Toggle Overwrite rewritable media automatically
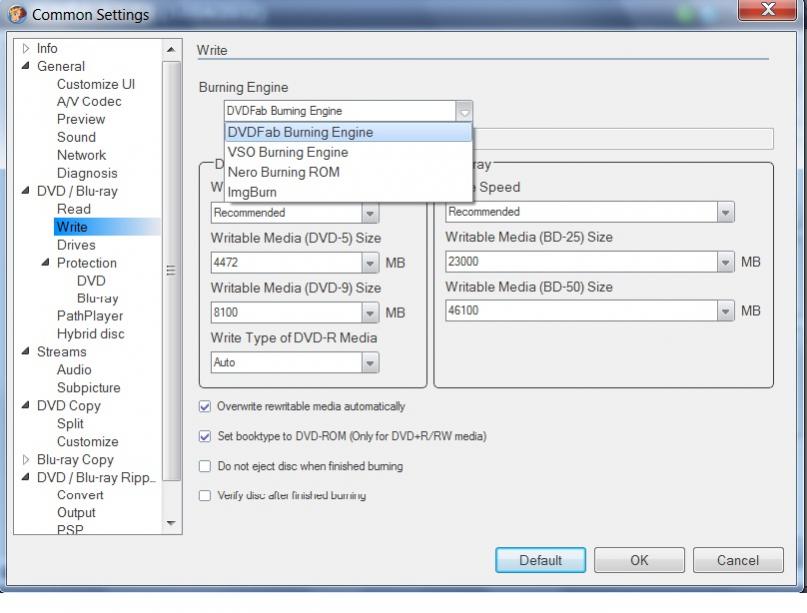This screenshot has width=807, height=613. [x=205, y=407]
